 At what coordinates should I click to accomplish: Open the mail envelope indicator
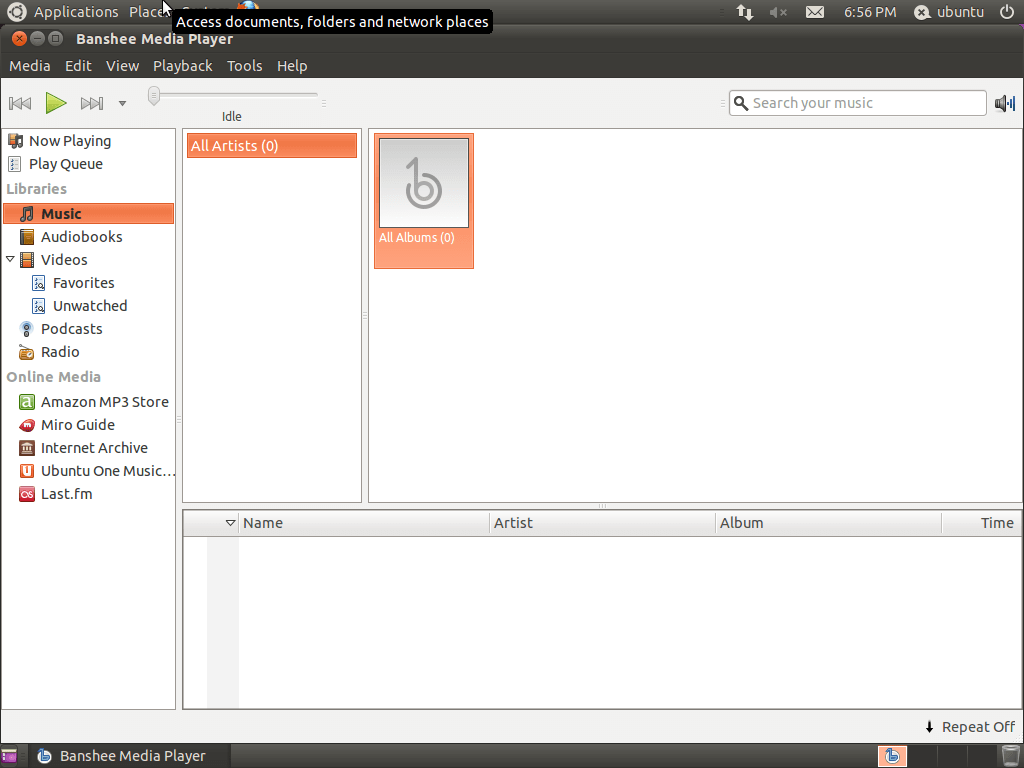[815, 12]
